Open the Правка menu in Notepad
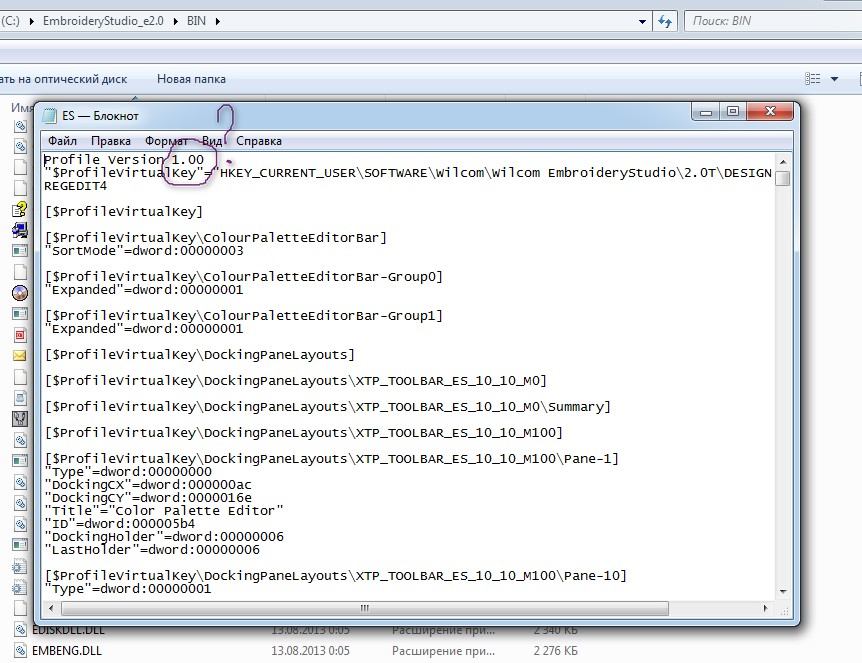Viewport: 862px width, 663px height. [110, 141]
